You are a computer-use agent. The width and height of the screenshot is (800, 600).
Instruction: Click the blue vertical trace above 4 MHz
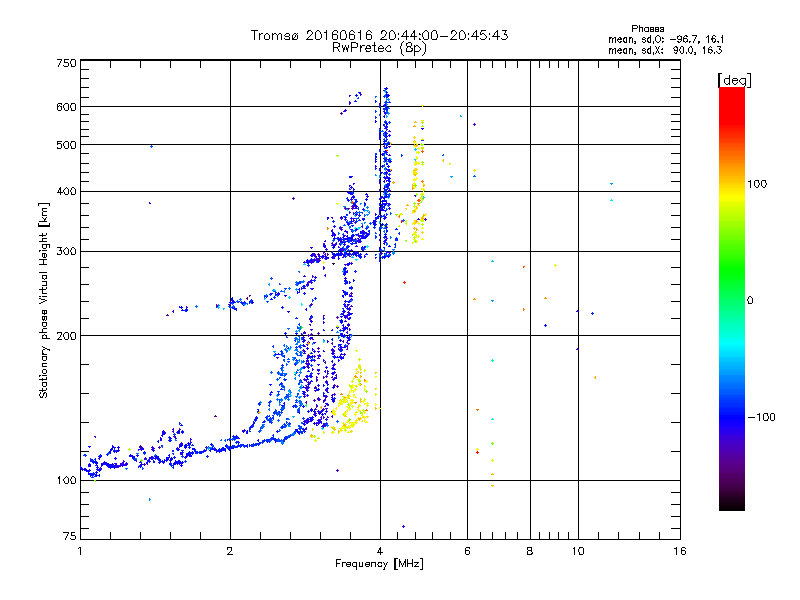click(385, 173)
